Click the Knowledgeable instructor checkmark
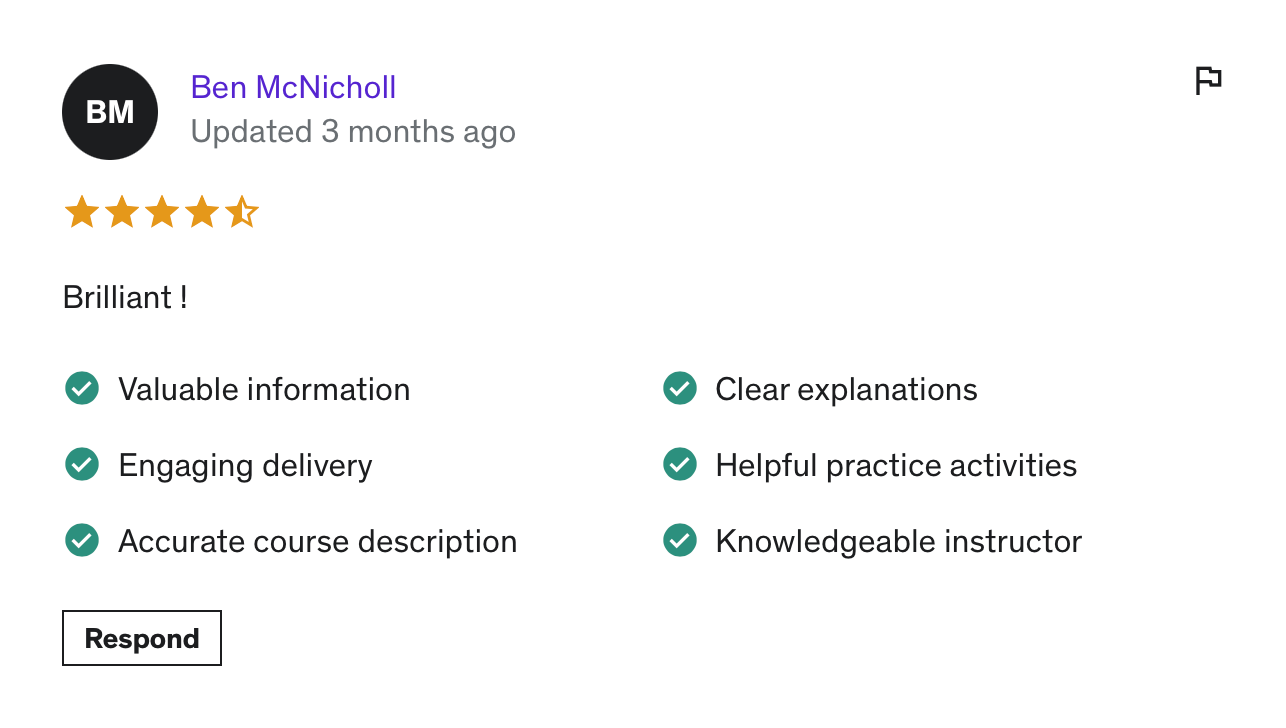The width and height of the screenshot is (1286, 728). coord(680,540)
